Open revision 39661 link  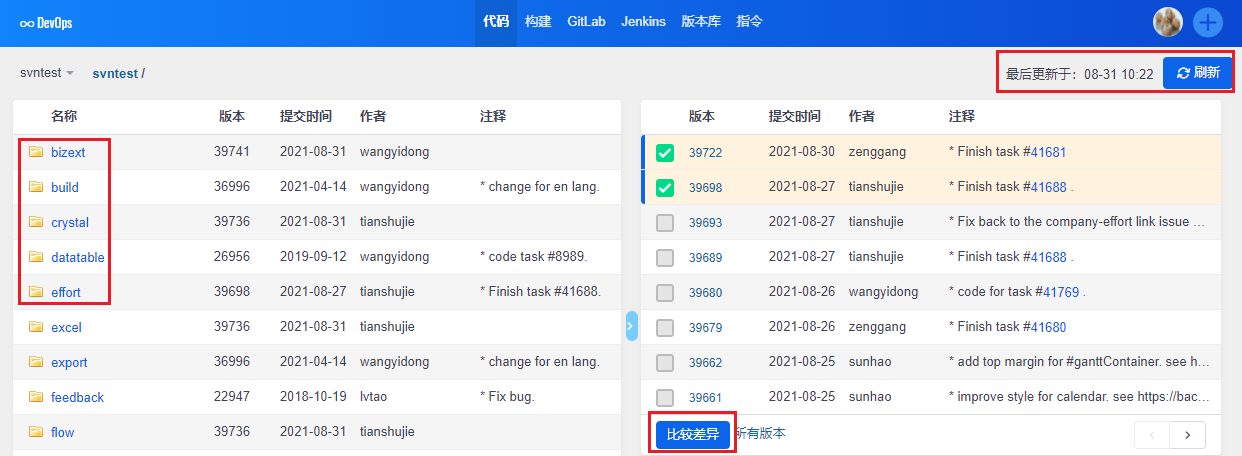705,397
